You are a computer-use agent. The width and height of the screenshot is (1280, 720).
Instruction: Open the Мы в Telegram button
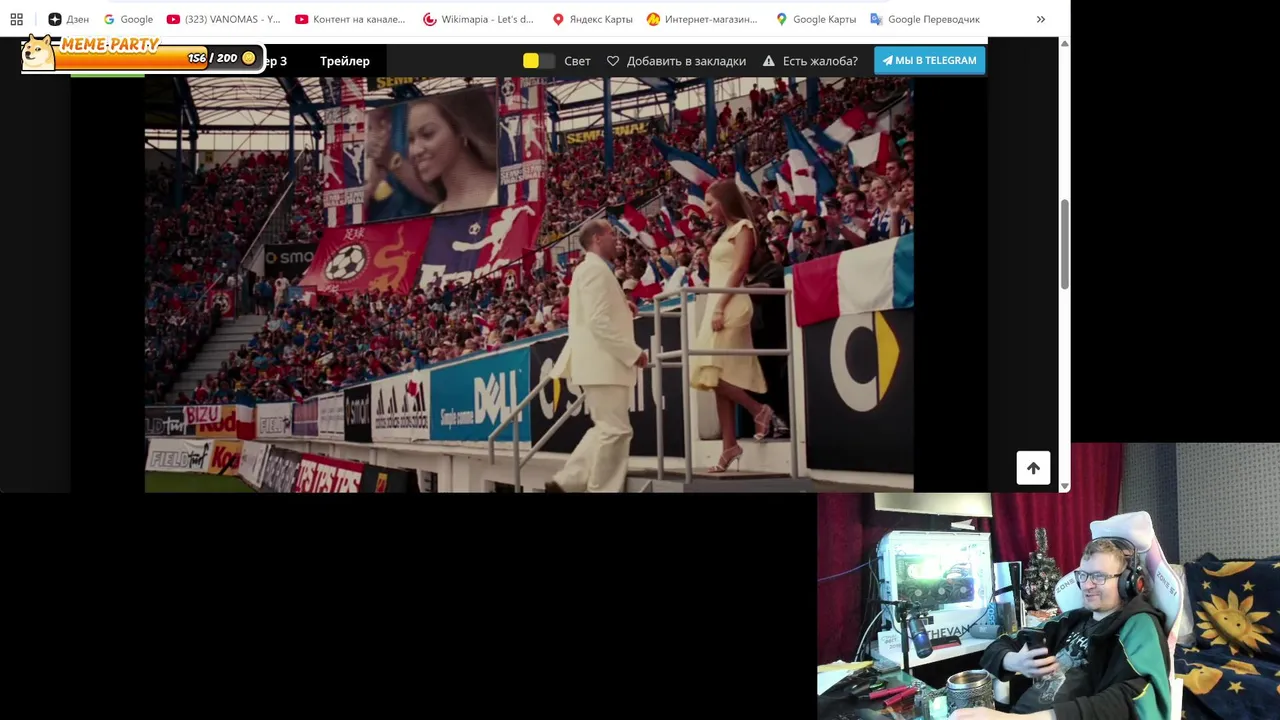coord(929,60)
